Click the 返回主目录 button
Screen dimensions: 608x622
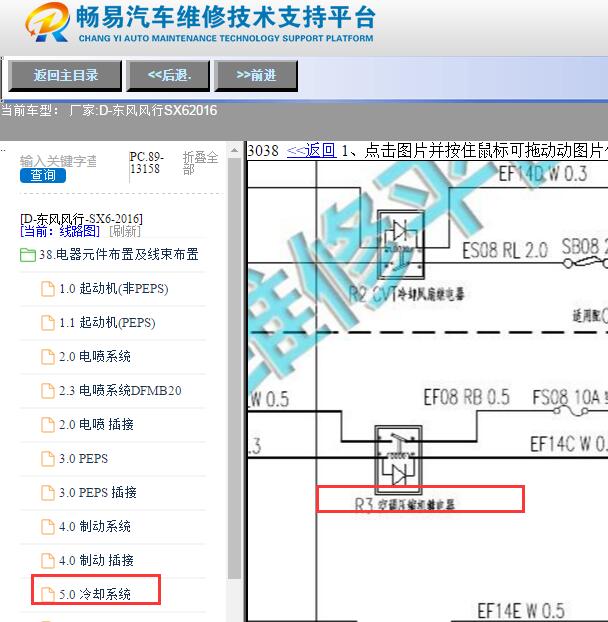pyautogui.click(x=65, y=76)
